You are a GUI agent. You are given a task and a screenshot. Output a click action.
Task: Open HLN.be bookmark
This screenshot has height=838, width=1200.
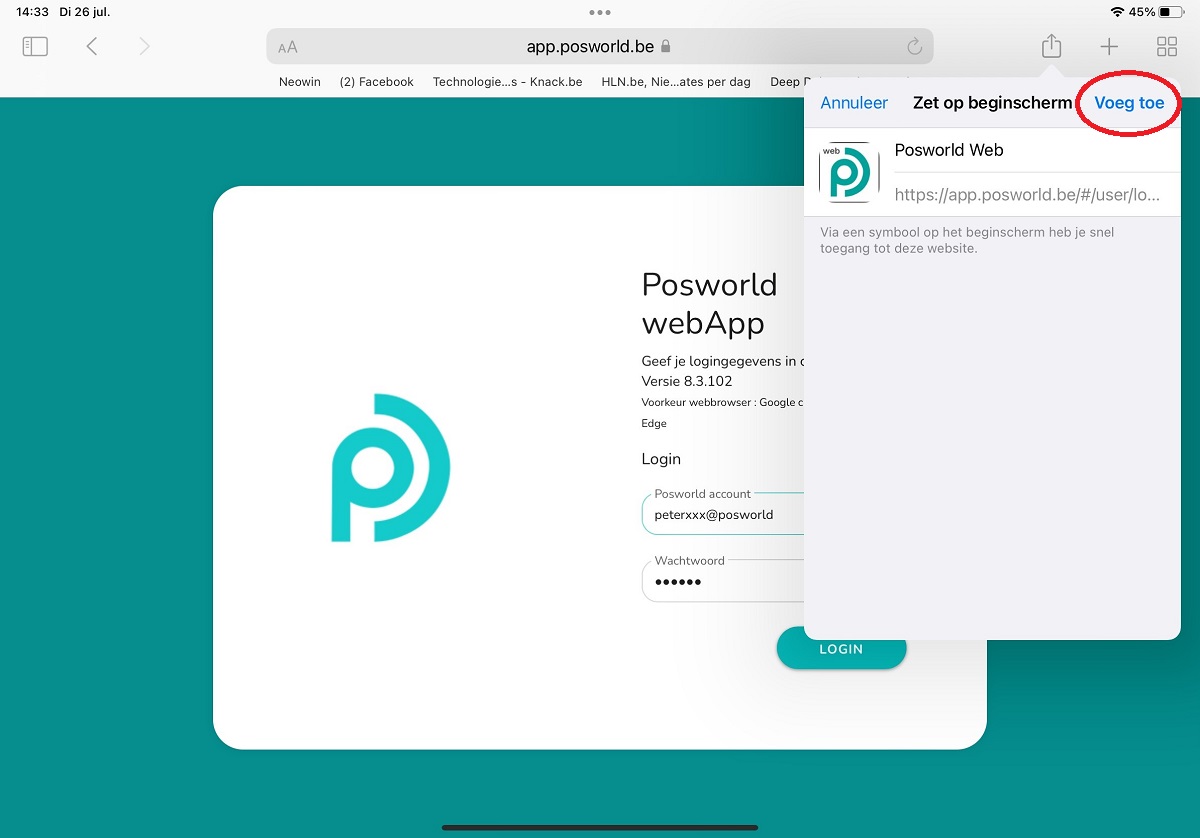tap(676, 82)
